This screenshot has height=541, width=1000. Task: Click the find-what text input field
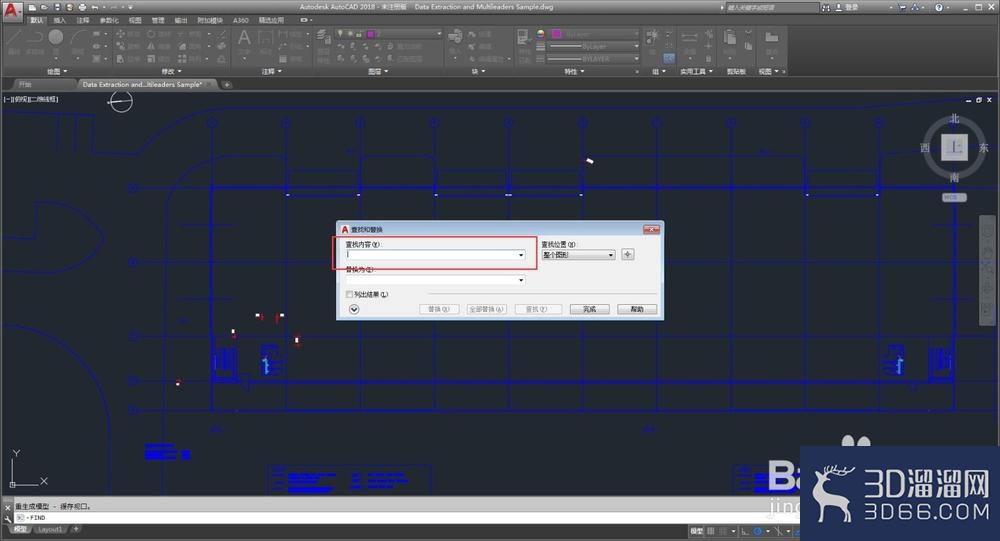click(x=435, y=255)
